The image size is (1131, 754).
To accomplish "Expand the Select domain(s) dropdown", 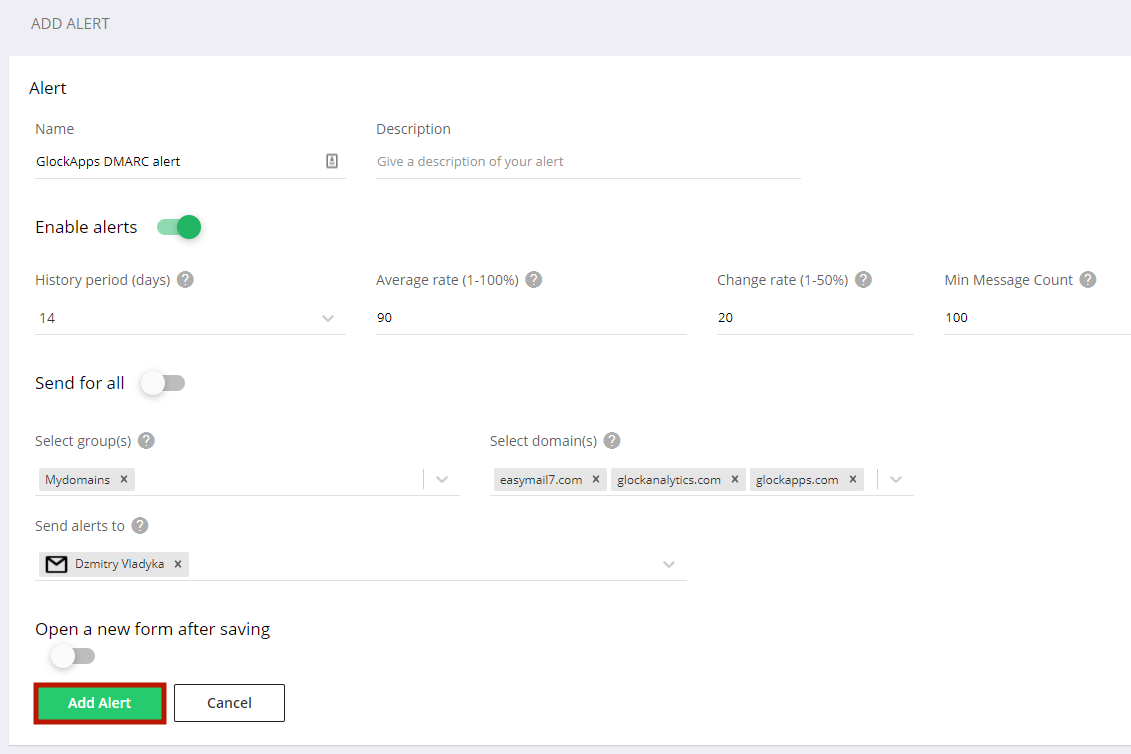I will [895, 479].
